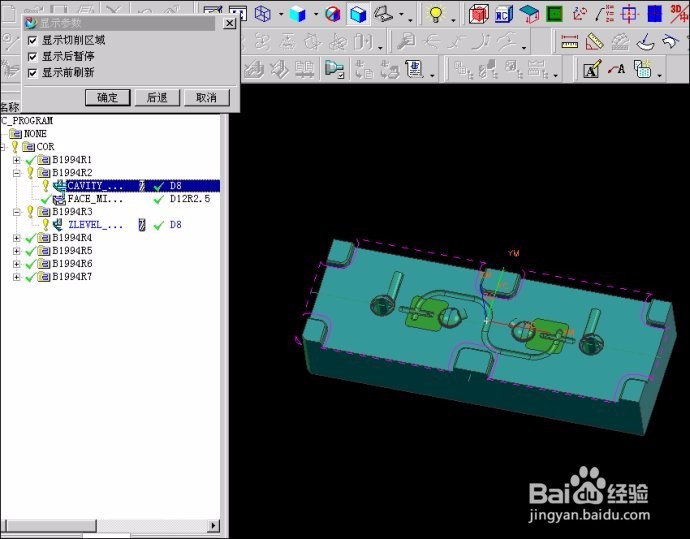Collapse the B1994R3 tree node
The image size is (690, 539).
pyautogui.click(x=17, y=212)
